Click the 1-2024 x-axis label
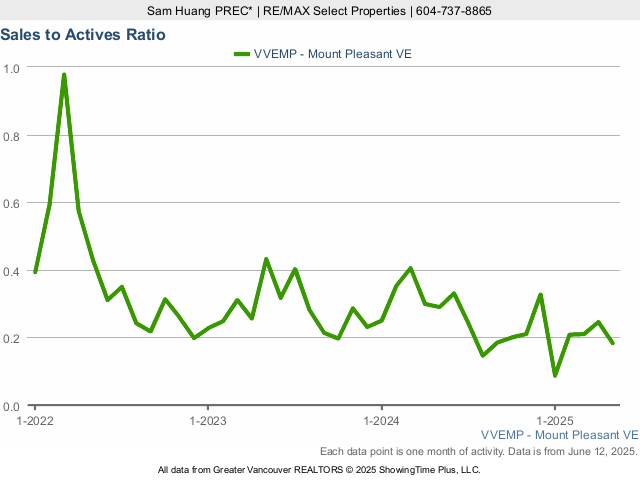This screenshot has width=640, height=480. (x=381, y=421)
